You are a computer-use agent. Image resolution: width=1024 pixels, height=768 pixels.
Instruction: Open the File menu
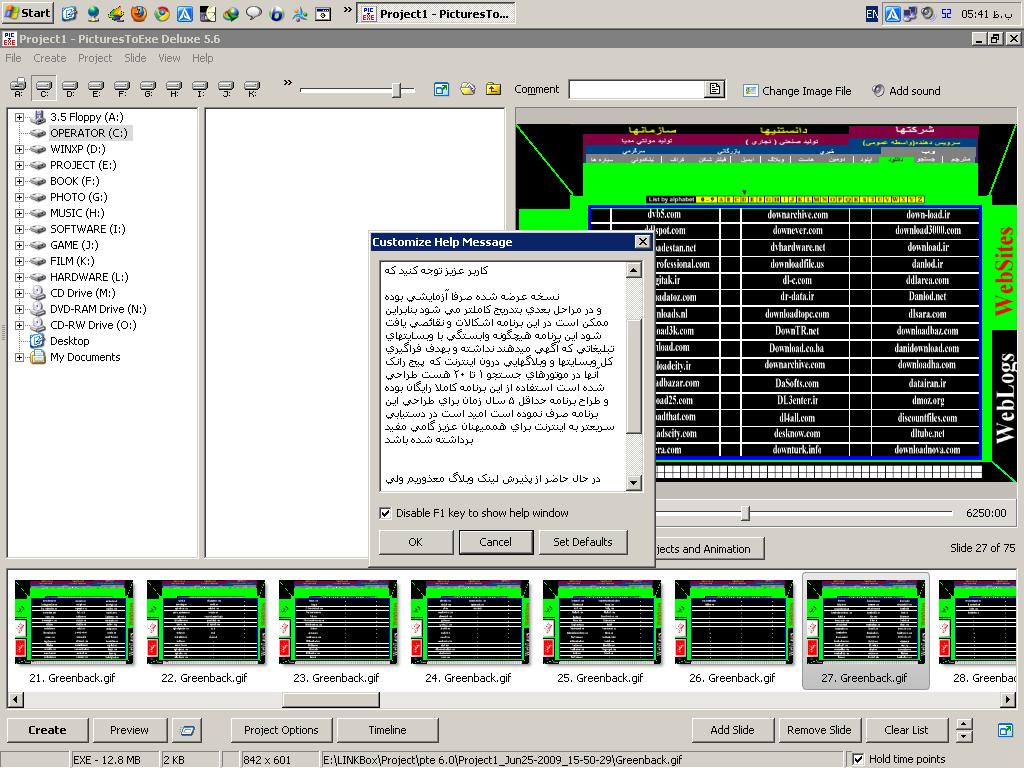point(13,58)
